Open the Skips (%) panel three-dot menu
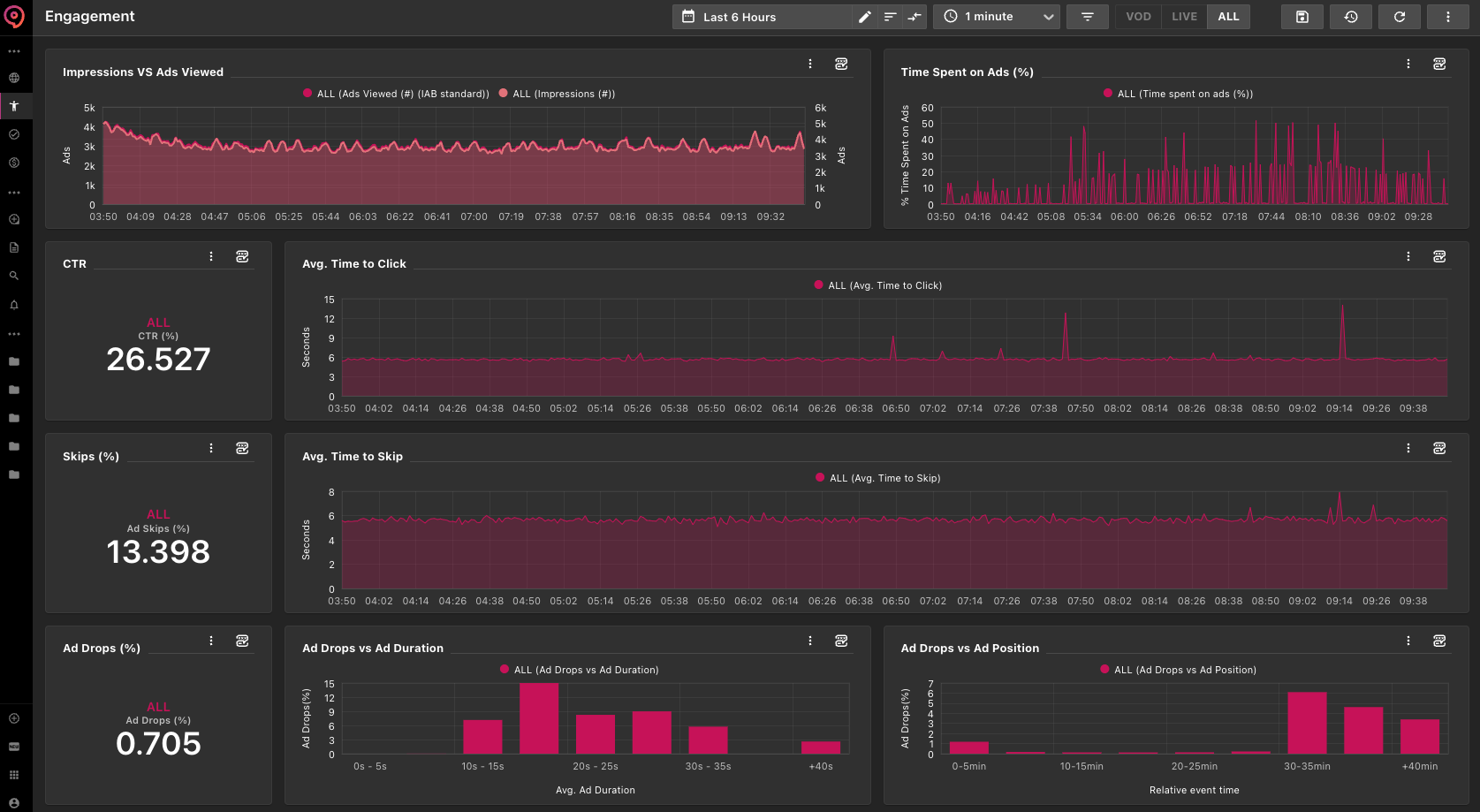Viewport: 1480px width, 812px height. click(x=211, y=448)
